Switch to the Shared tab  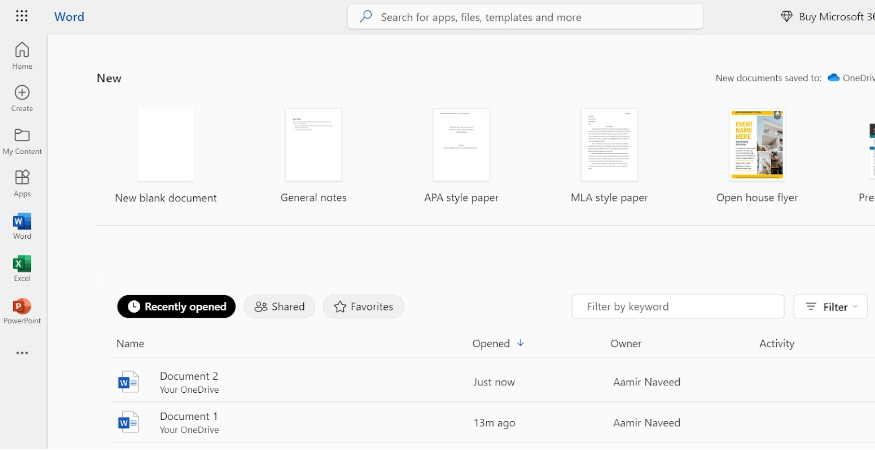click(x=279, y=307)
